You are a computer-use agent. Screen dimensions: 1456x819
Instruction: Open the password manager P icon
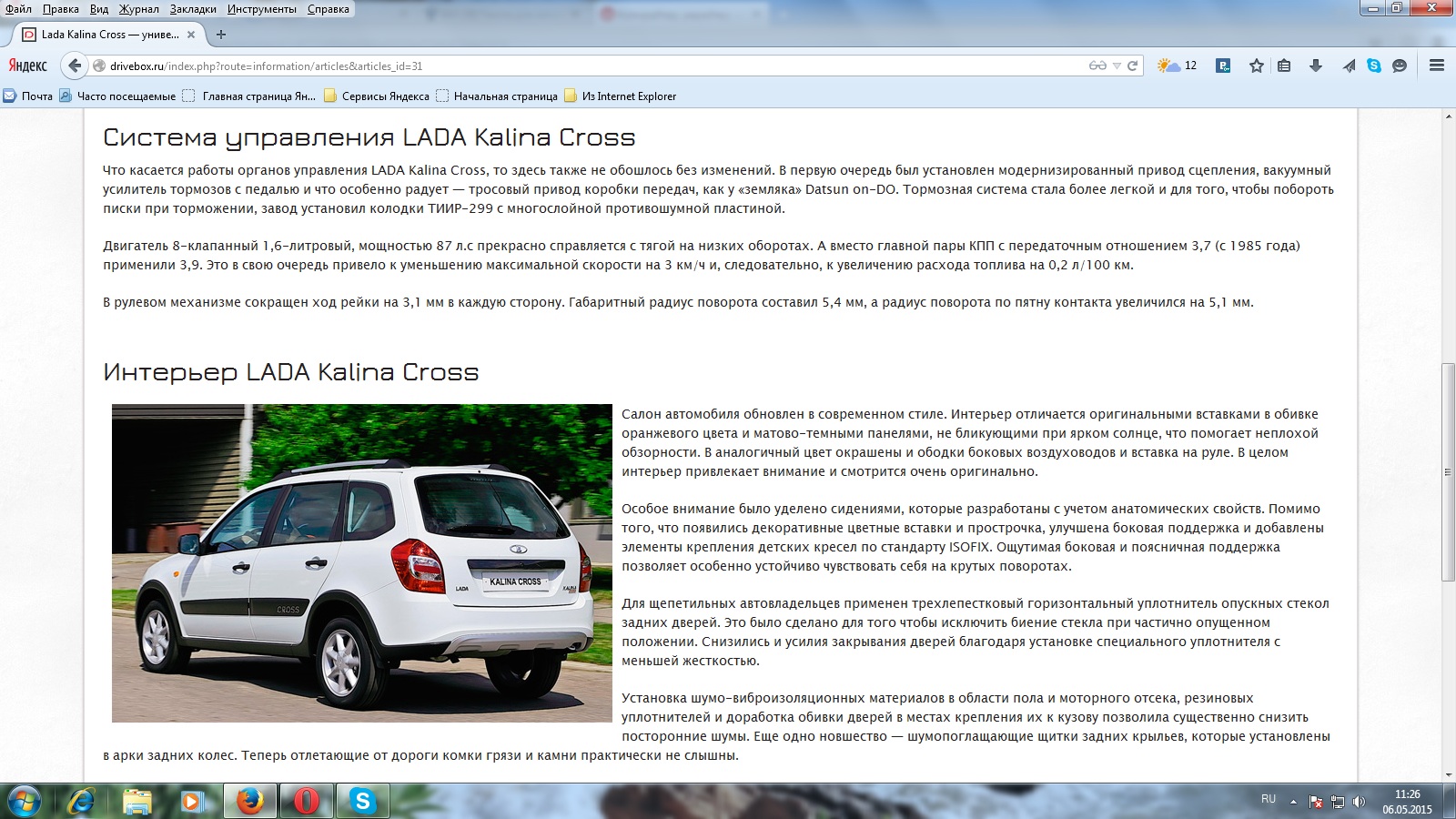tap(1223, 66)
